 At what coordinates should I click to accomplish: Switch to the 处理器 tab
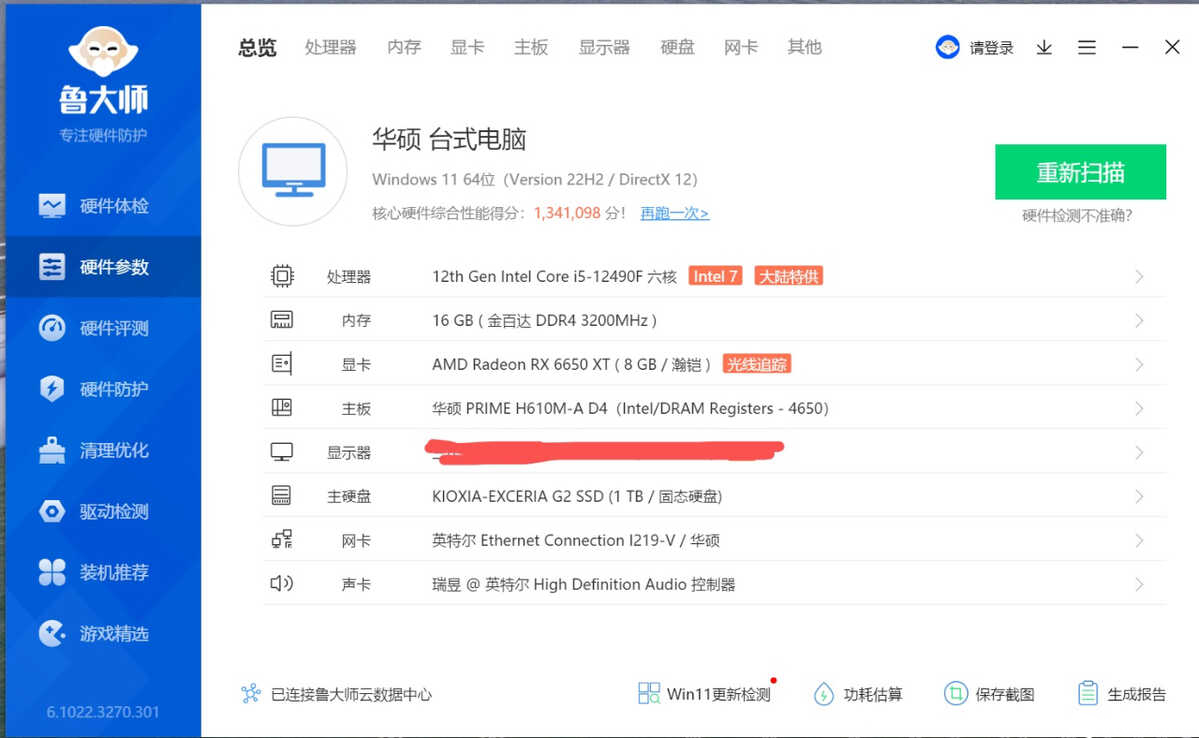(330, 47)
